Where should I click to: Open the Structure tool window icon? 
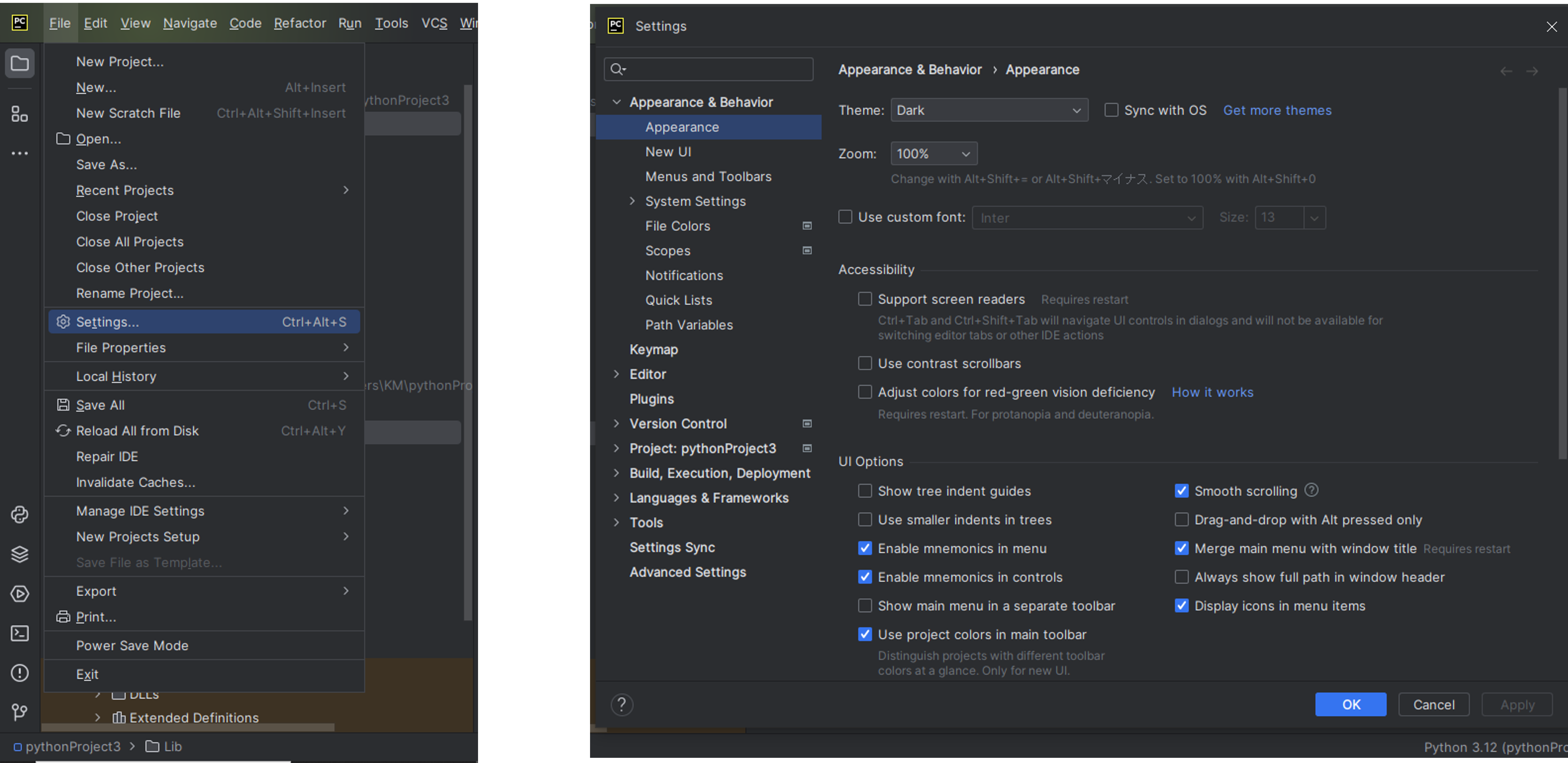click(20, 114)
